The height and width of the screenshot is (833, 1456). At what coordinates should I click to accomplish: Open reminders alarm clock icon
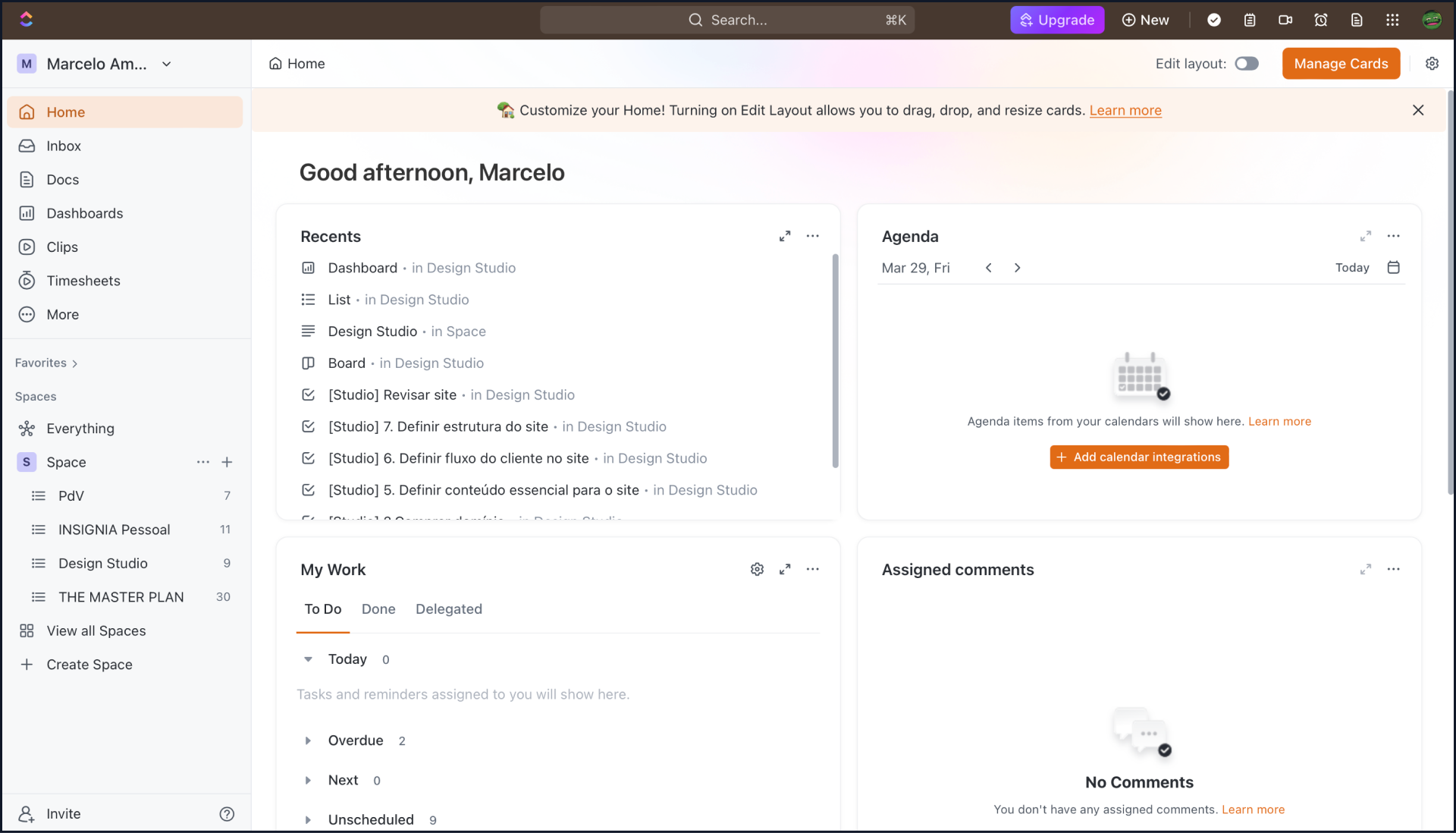tap(1321, 20)
